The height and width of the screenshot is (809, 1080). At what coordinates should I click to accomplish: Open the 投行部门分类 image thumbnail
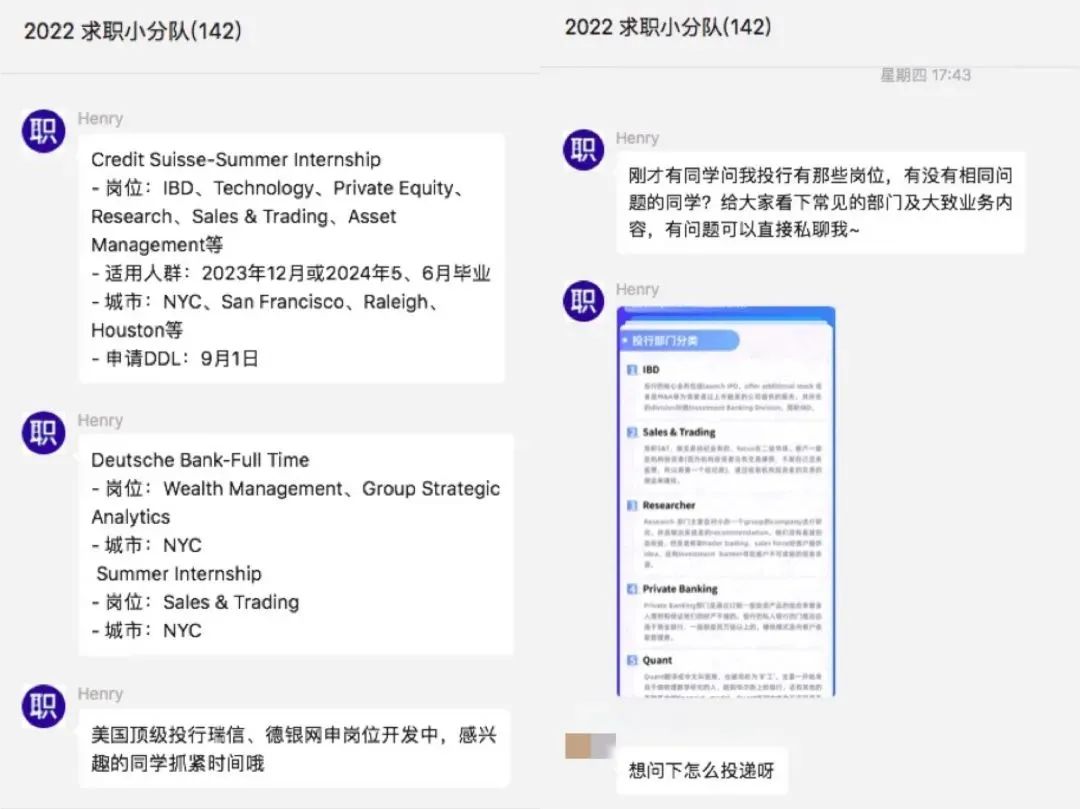(x=726, y=502)
